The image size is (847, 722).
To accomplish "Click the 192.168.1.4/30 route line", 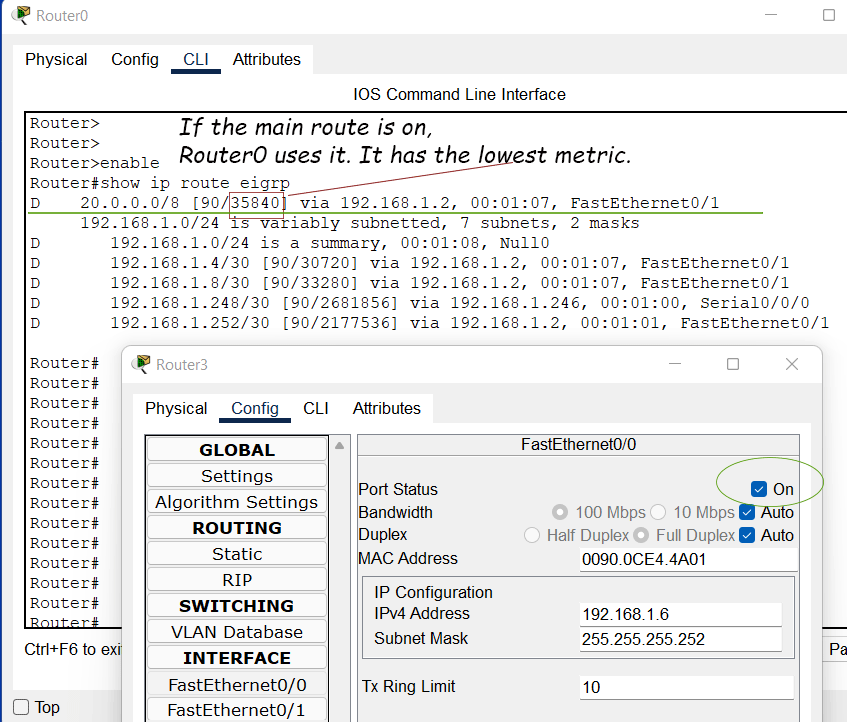I will (x=409, y=263).
